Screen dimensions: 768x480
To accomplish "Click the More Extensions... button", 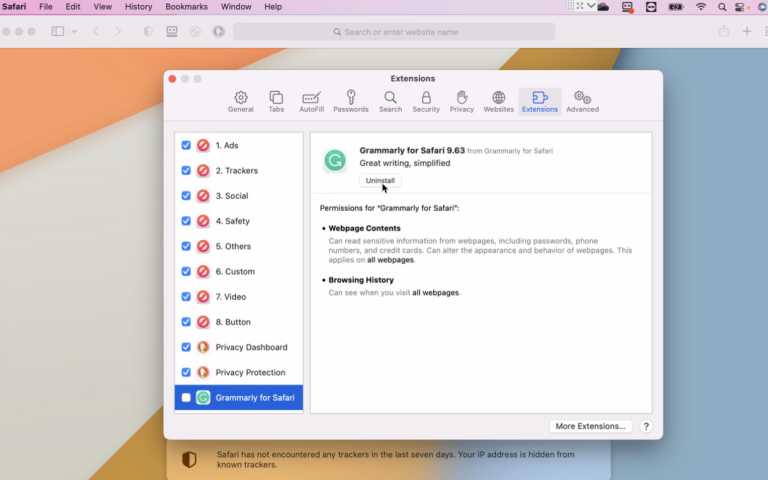I will click(x=590, y=426).
